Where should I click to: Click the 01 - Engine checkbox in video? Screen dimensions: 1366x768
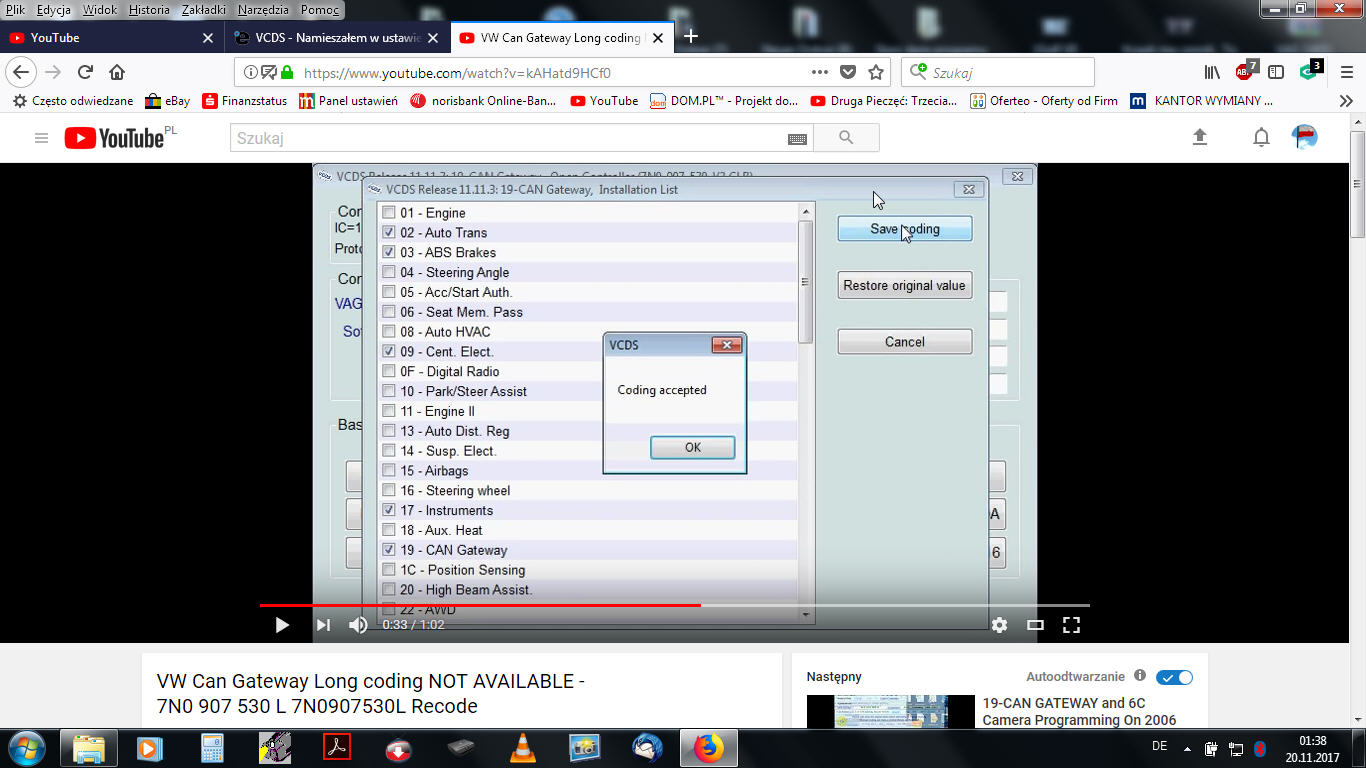tap(388, 212)
